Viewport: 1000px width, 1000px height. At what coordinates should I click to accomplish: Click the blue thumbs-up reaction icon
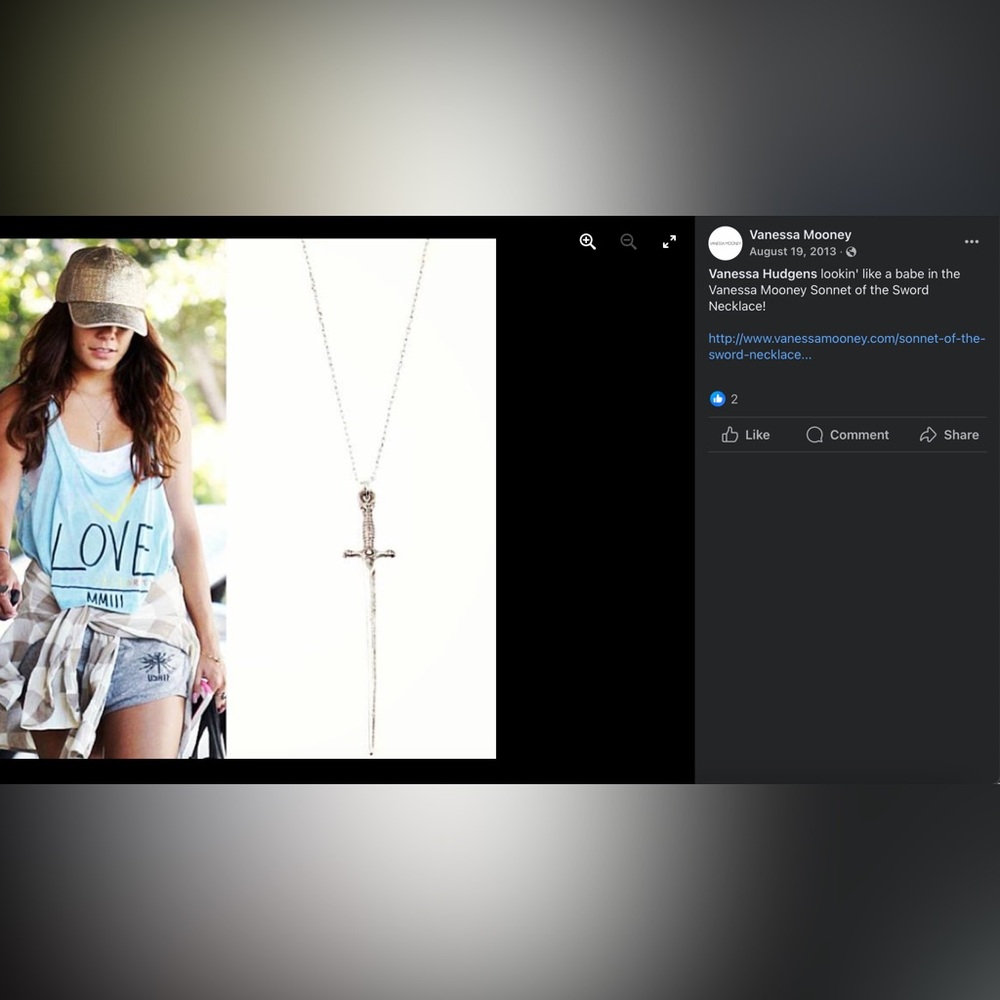point(717,399)
